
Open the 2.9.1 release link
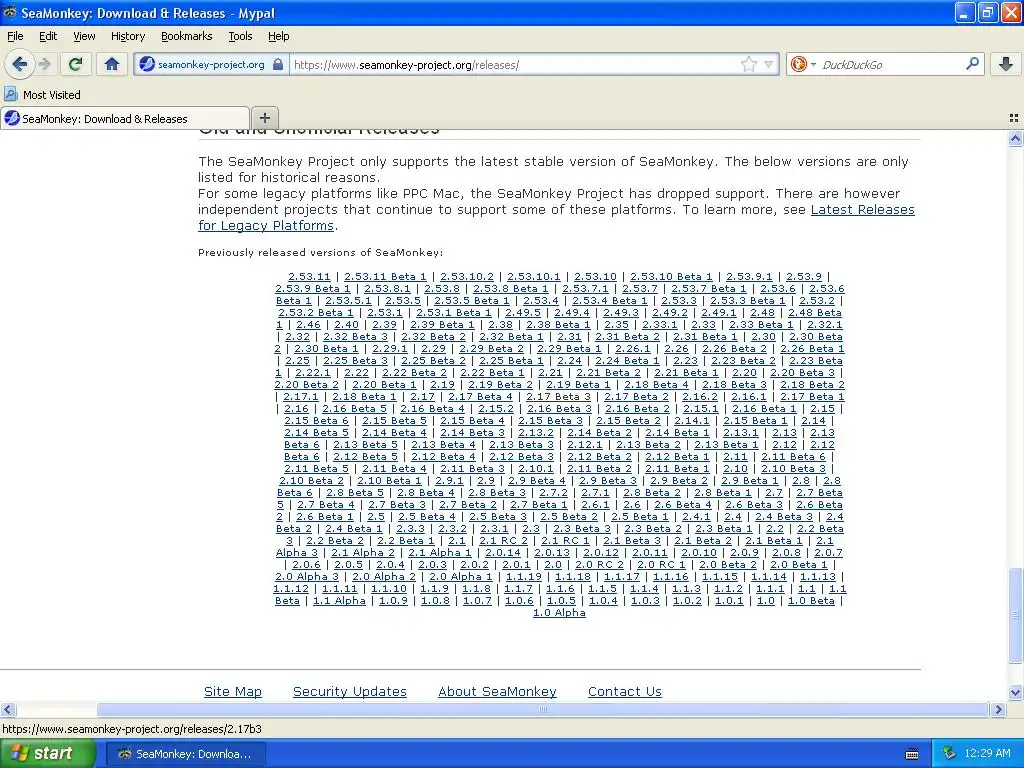449,480
